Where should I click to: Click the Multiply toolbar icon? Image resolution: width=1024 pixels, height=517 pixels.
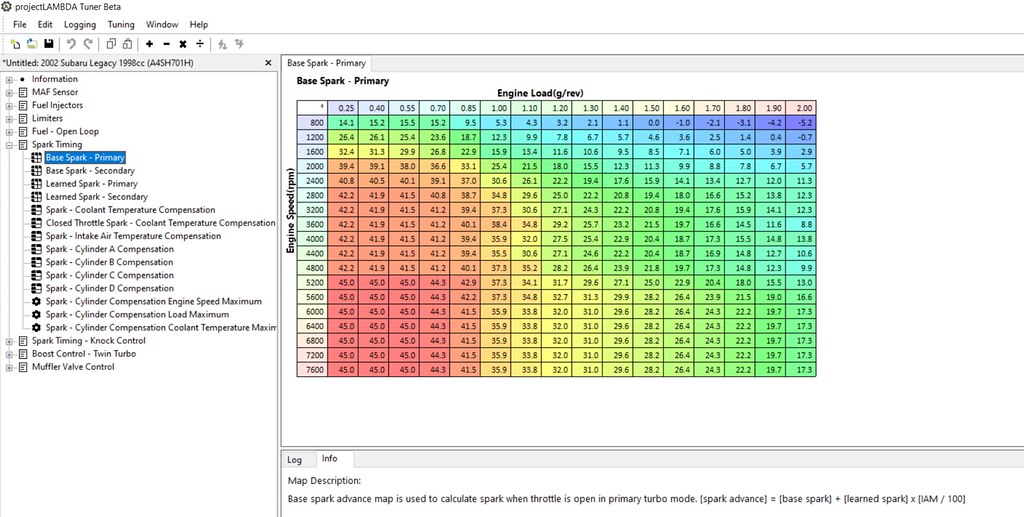[183, 44]
